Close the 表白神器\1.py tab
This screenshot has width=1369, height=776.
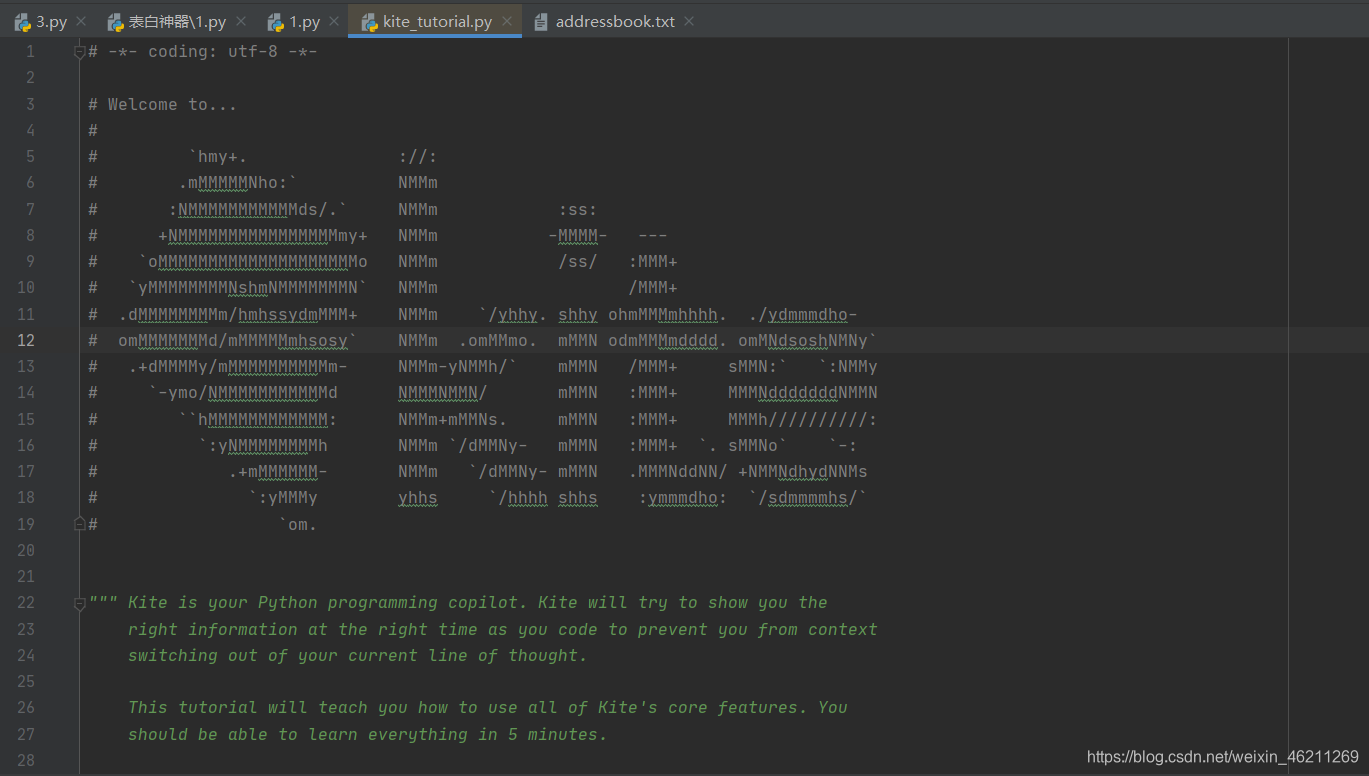241,21
